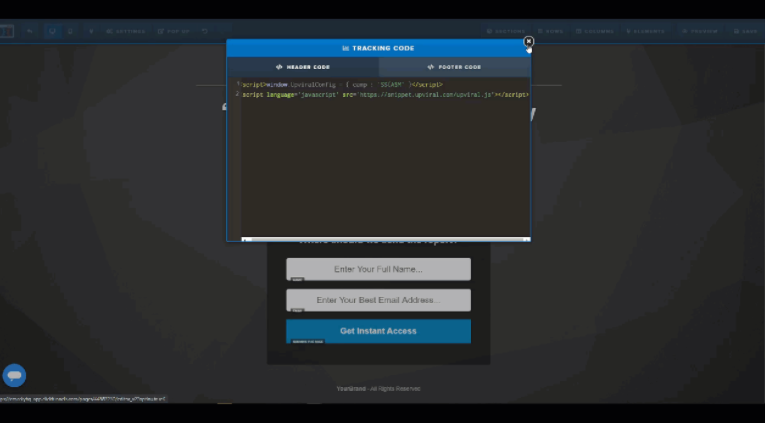This screenshot has height=423, width=765.
Task: Click the back arrow in editor toolbar
Action: click(x=30, y=31)
